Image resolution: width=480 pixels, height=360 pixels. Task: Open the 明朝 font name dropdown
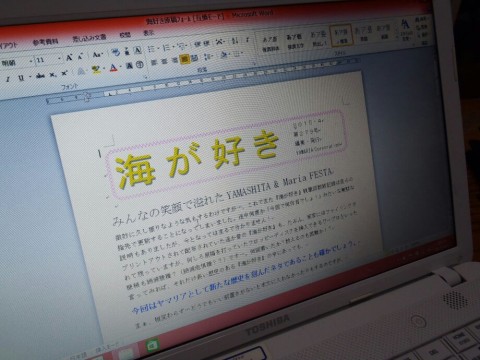(16, 62)
